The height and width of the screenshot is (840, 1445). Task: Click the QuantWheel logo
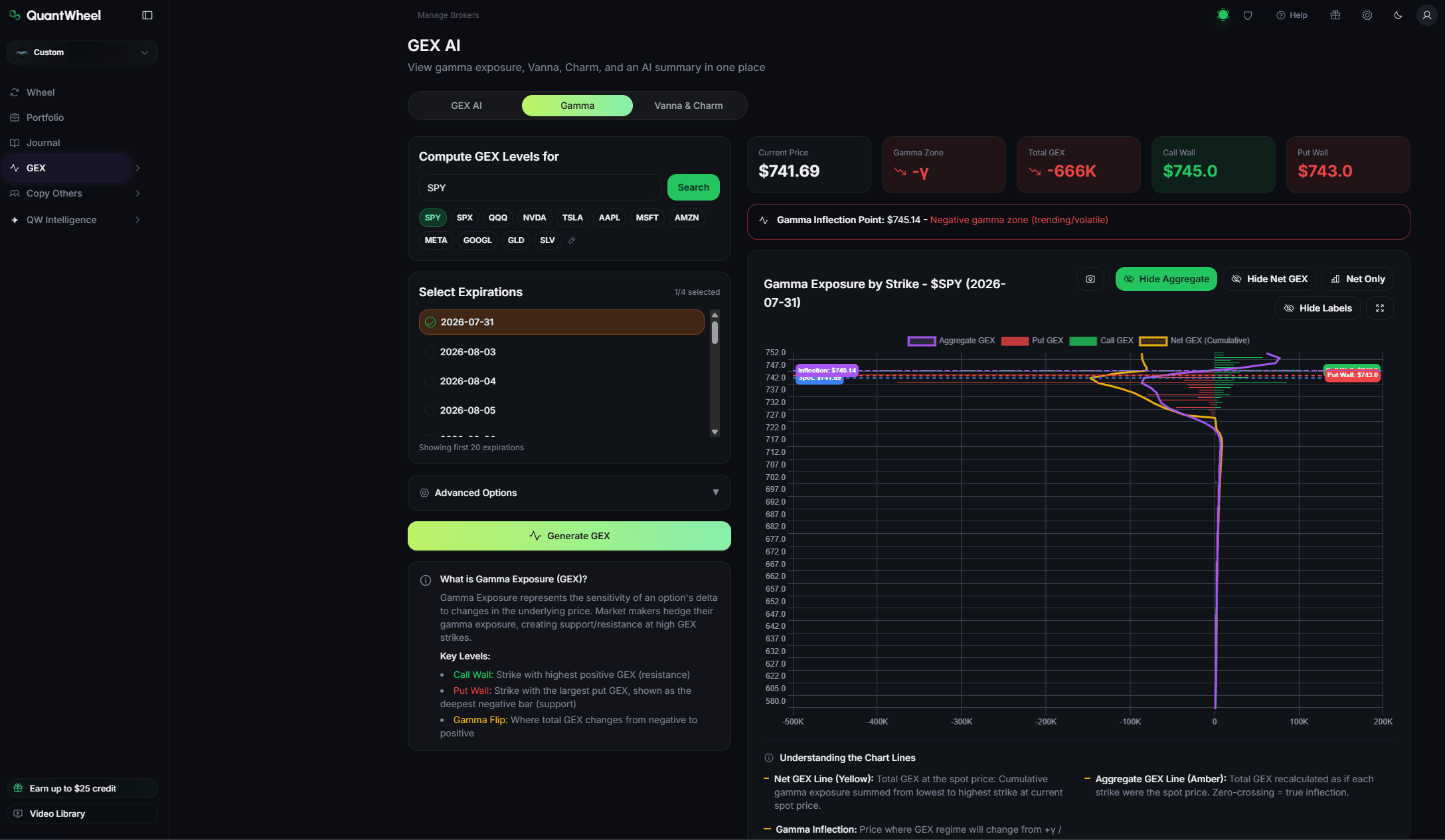pos(55,15)
